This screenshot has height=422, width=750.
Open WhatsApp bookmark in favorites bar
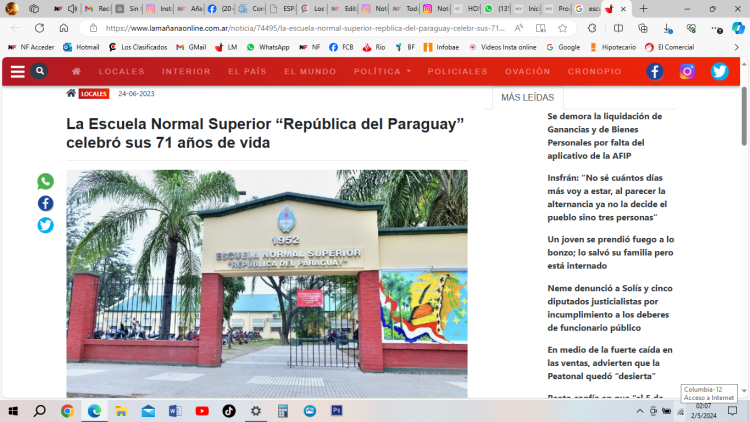(268, 47)
